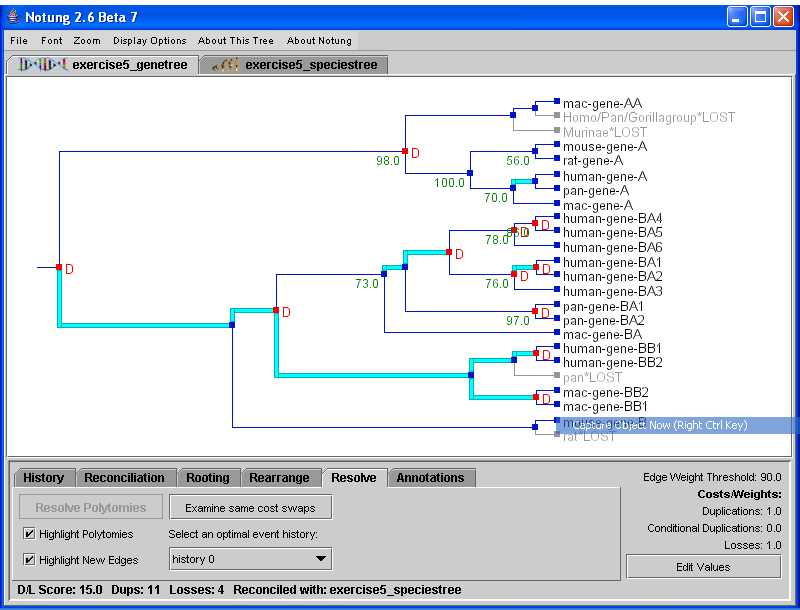Open the Zoom menu

pyautogui.click(x=87, y=41)
